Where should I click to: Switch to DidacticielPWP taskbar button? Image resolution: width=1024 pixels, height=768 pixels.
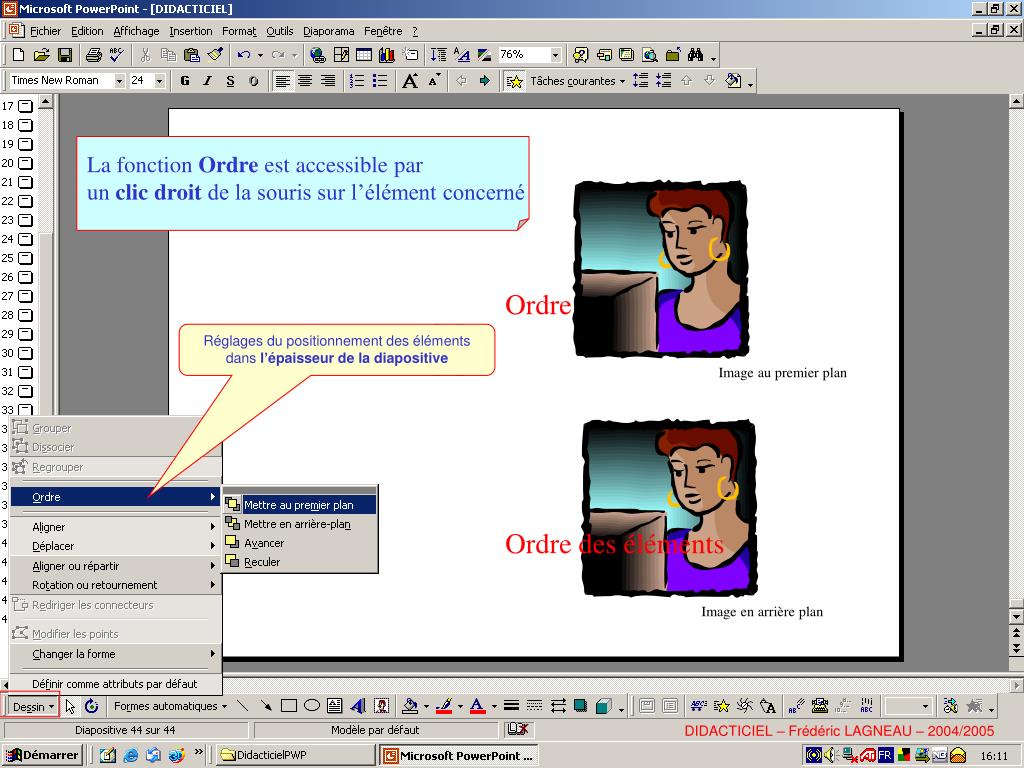[295, 755]
